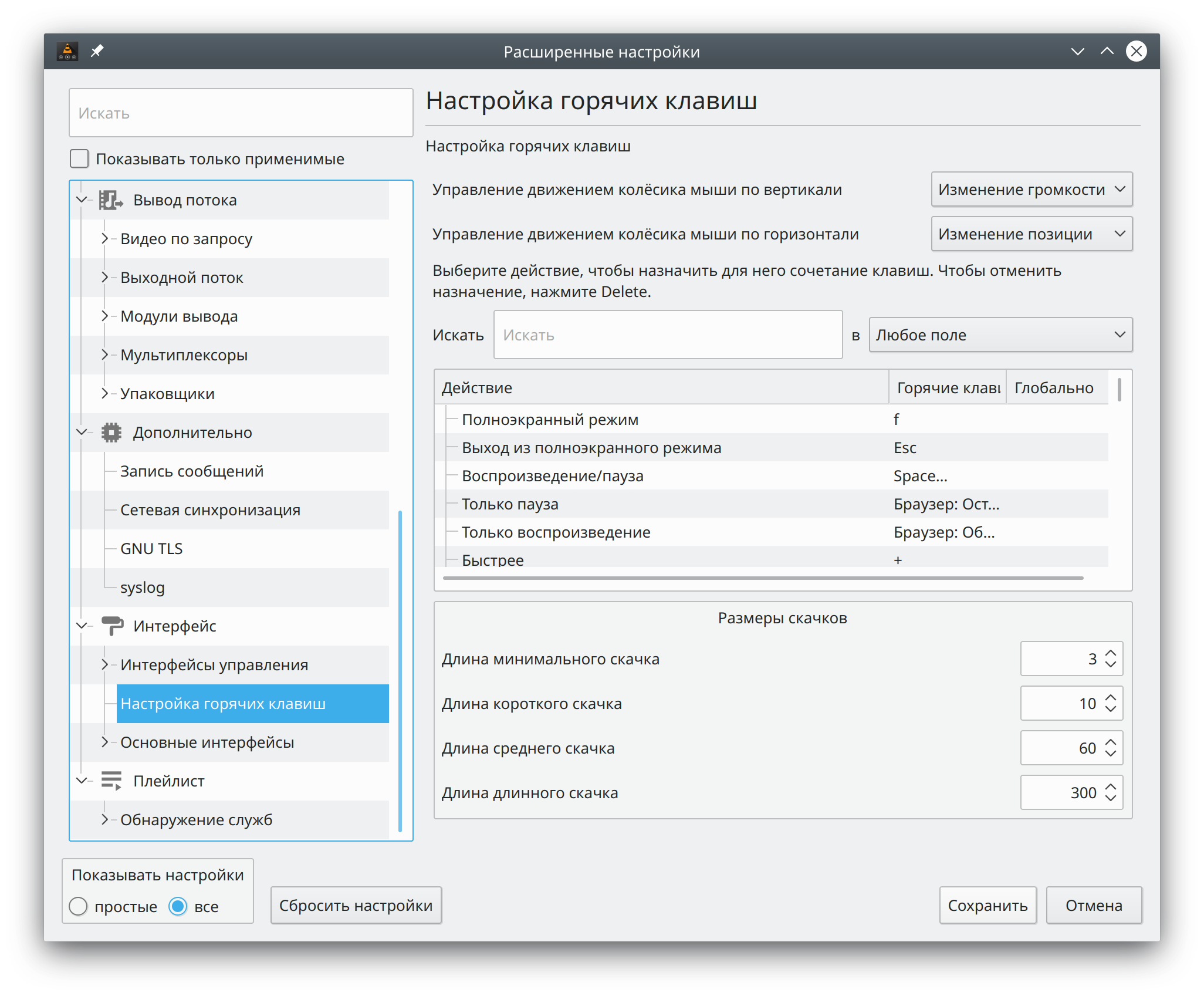Click the hotkey action search field
The width and height of the screenshot is (1204, 996).
pyautogui.click(x=668, y=335)
